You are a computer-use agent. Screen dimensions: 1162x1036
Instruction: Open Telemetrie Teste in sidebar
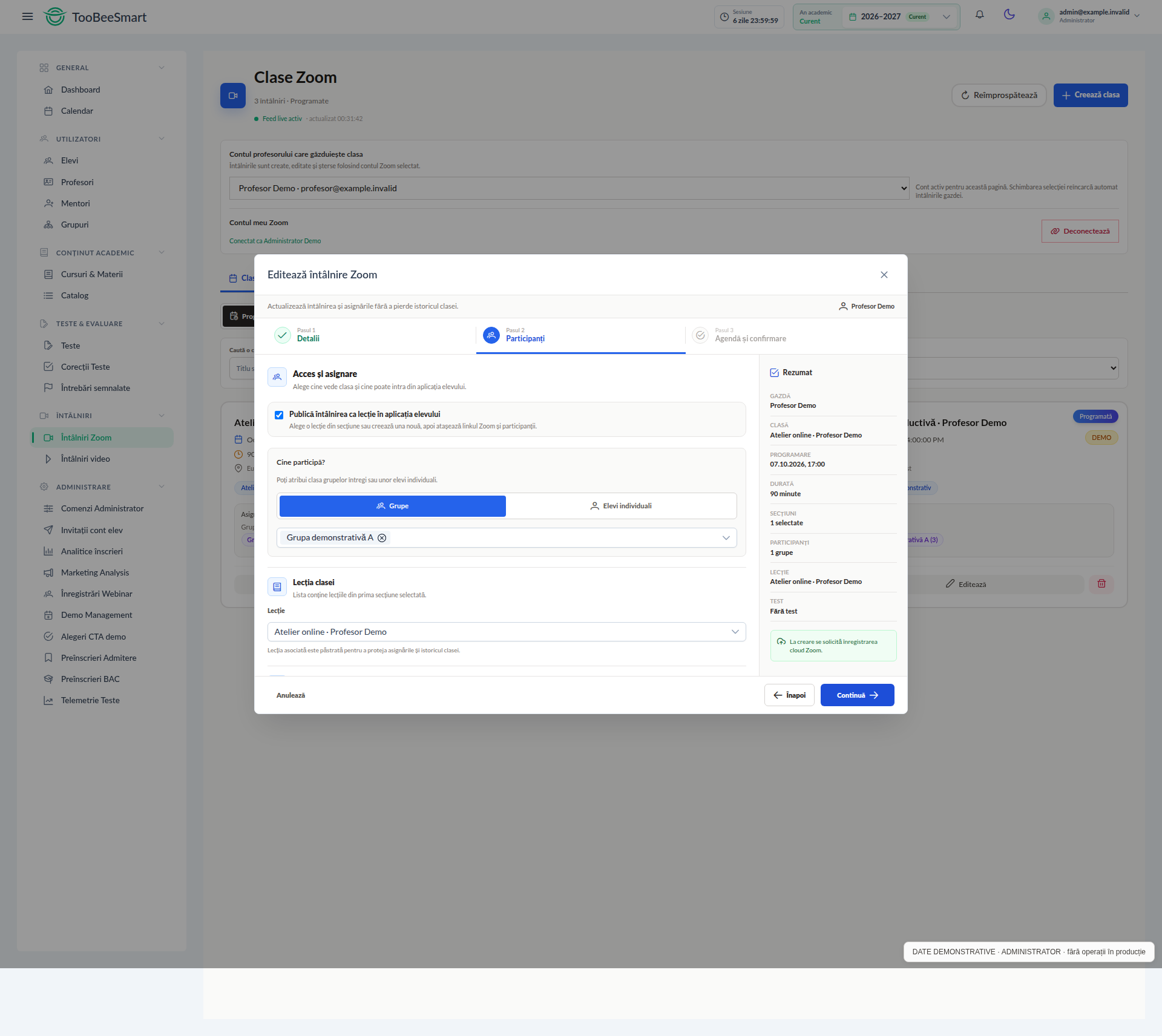point(102,700)
